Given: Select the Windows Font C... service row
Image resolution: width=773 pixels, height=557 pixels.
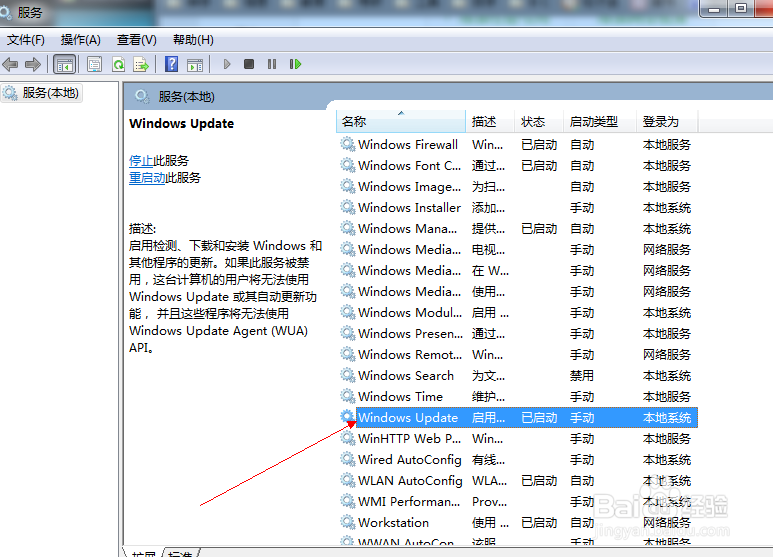Looking at the screenshot, I should click(x=517, y=166).
